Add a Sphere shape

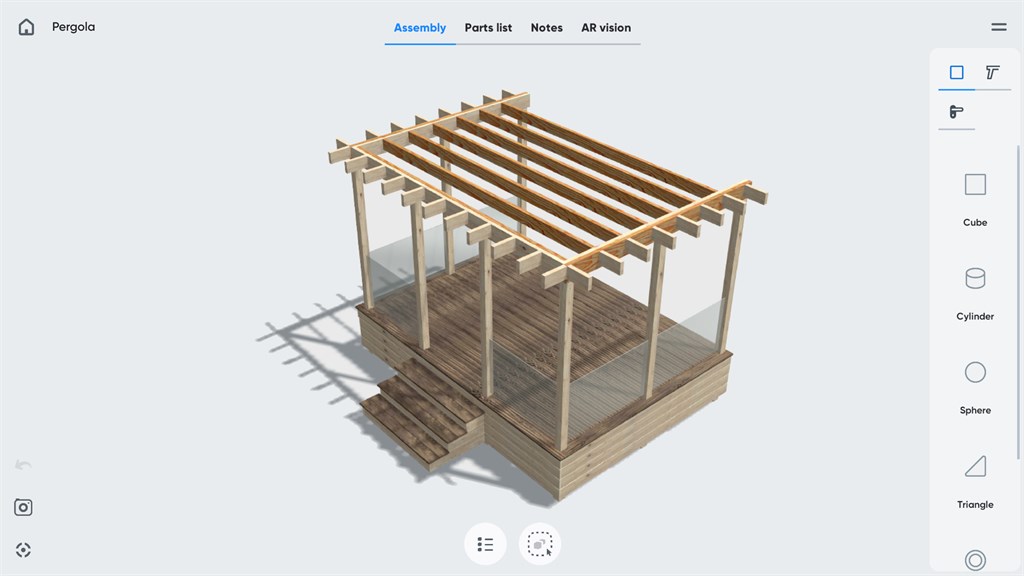tap(975, 372)
